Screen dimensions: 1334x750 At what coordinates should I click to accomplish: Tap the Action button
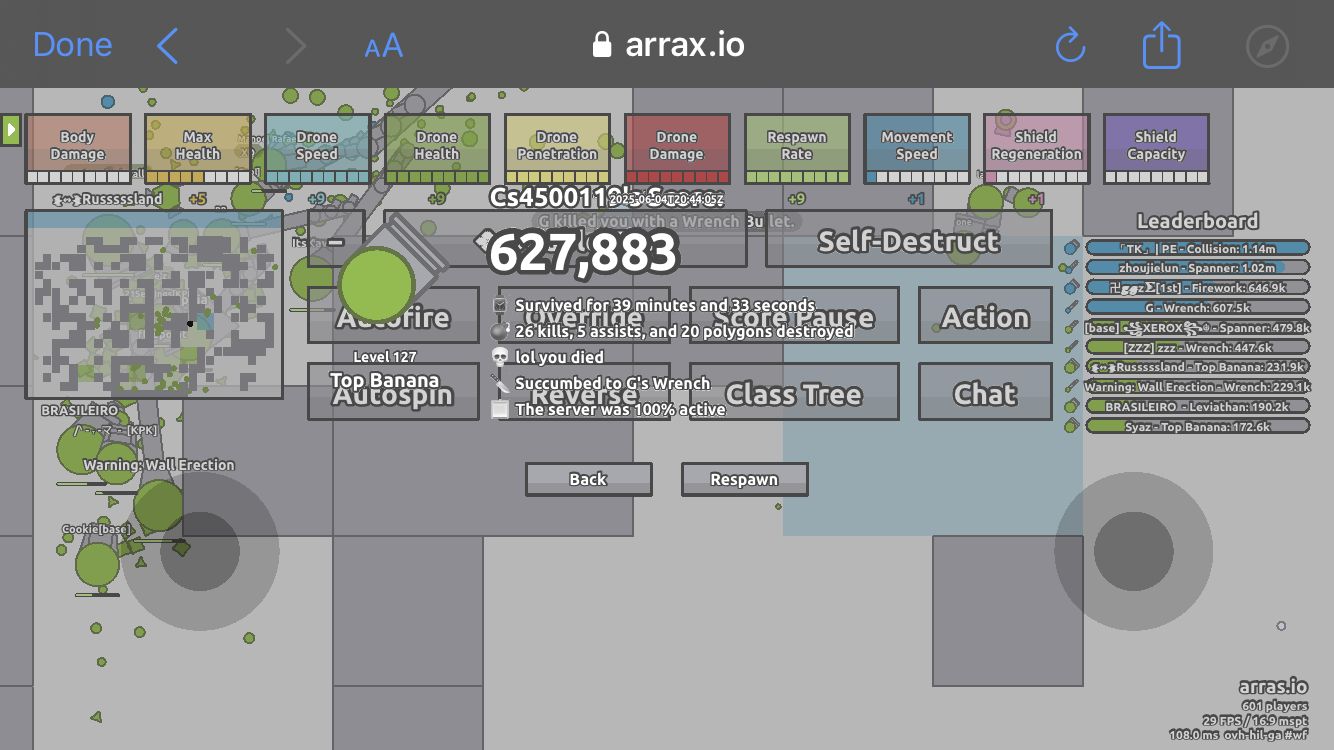[x=985, y=316]
